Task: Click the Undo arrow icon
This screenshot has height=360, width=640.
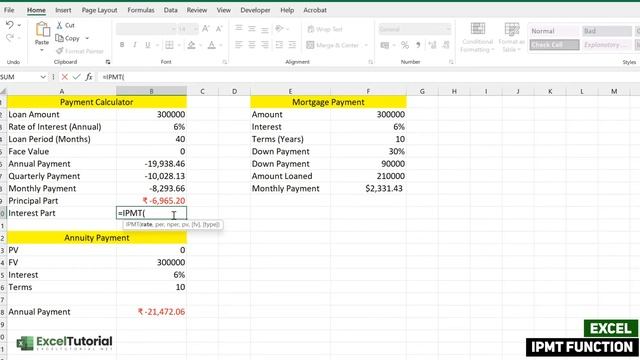Action: [x=9, y=25]
